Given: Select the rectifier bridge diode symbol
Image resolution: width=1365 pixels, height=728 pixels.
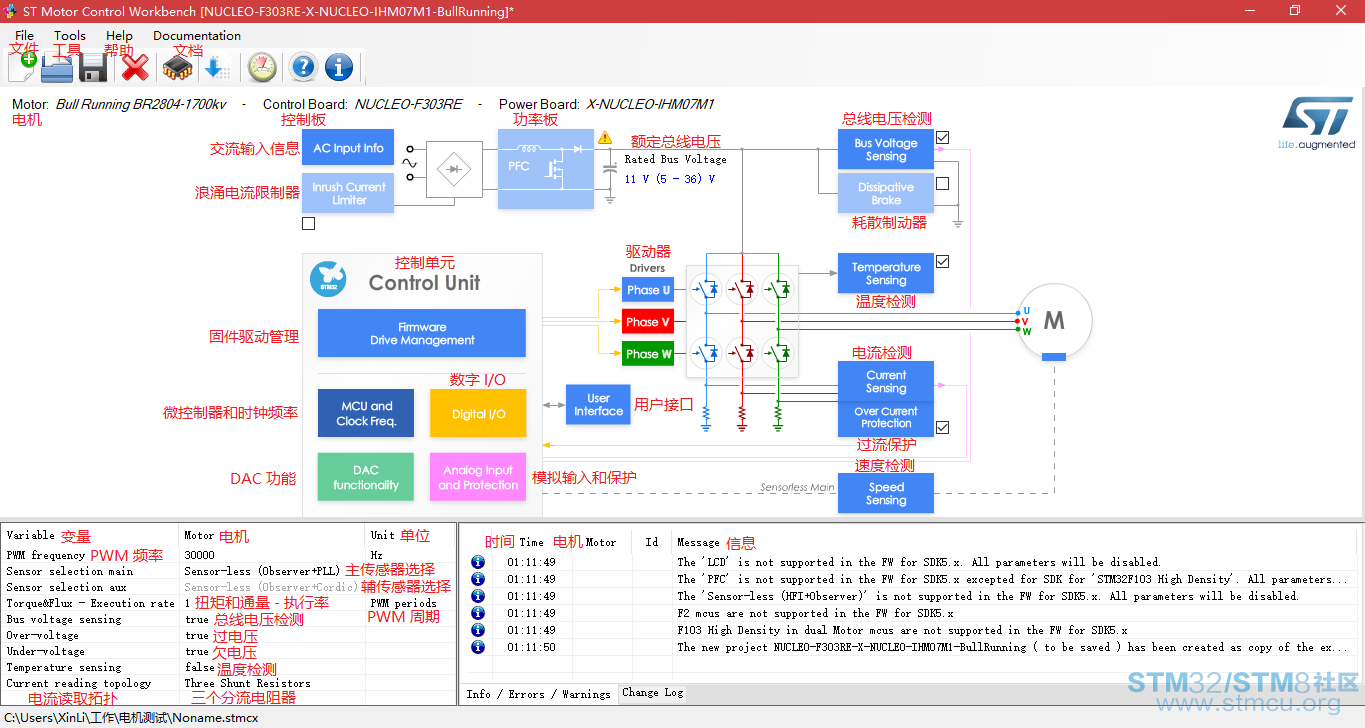Looking at the screenshot, I should 454,168.
